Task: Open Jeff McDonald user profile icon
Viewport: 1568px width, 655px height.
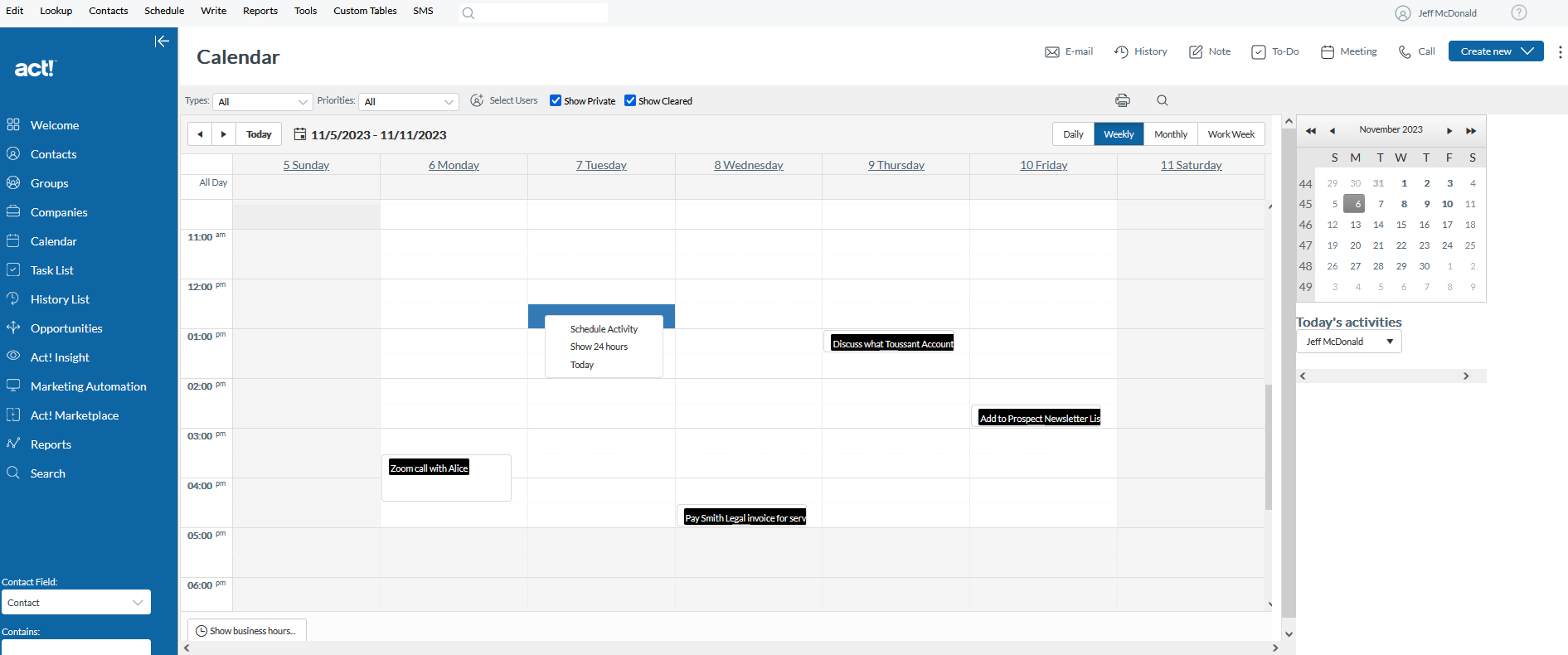Action: pos(1403,13)
